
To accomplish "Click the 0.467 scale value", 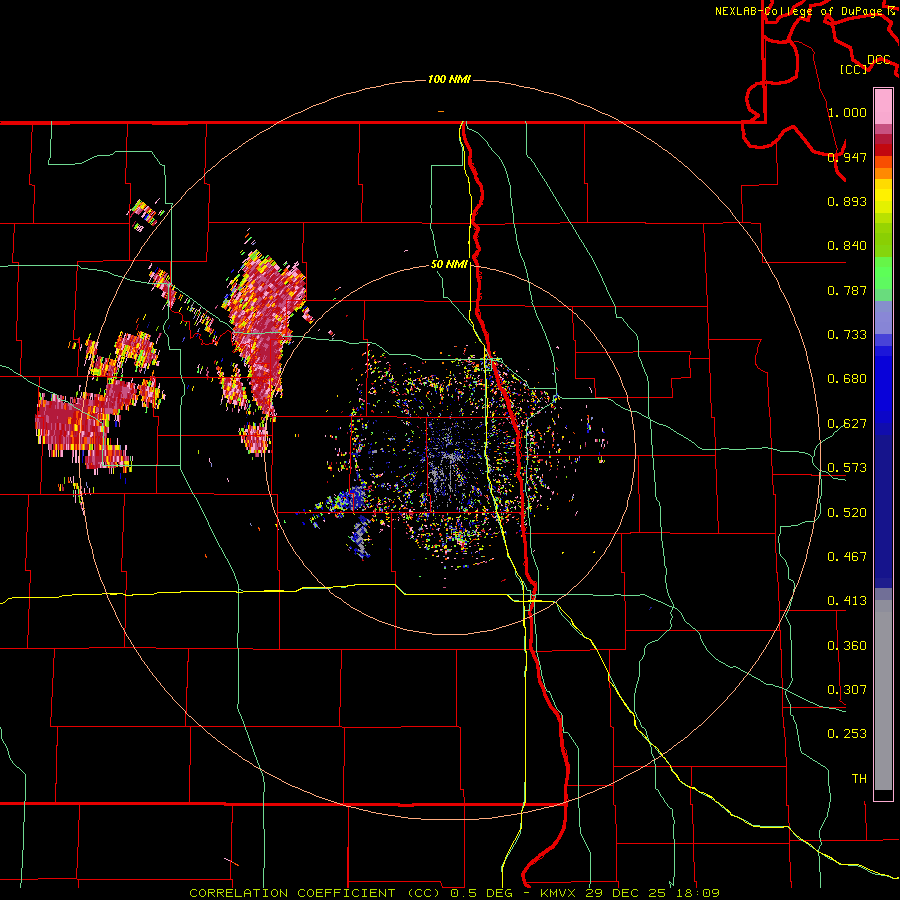I will coord(847,556).
